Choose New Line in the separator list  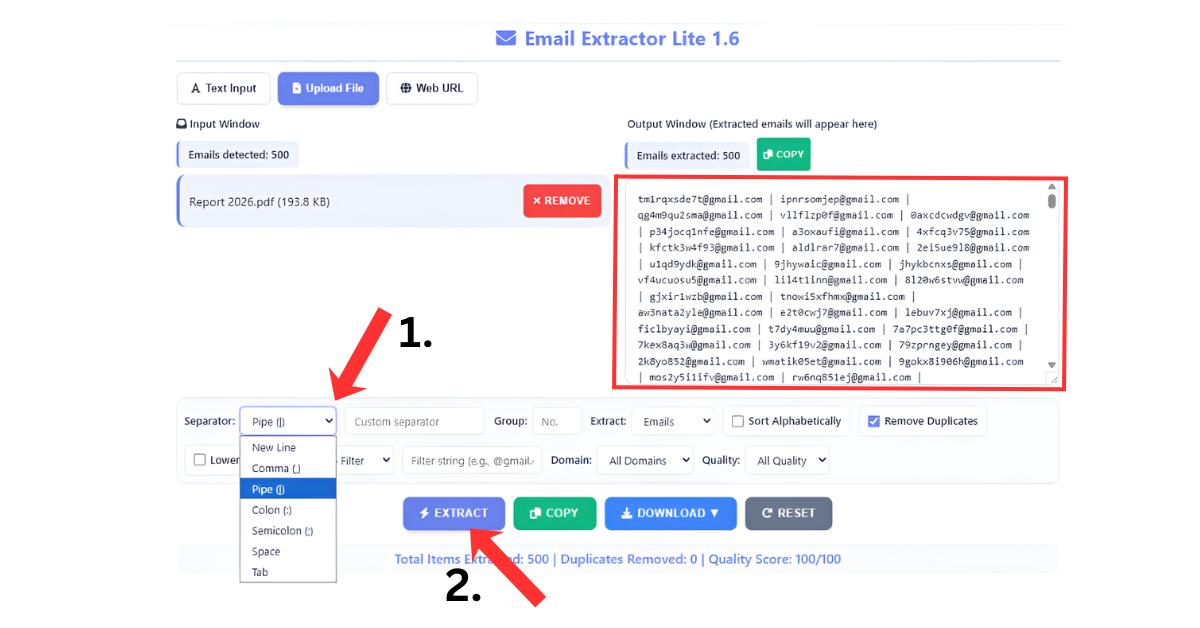click(288, 448)
